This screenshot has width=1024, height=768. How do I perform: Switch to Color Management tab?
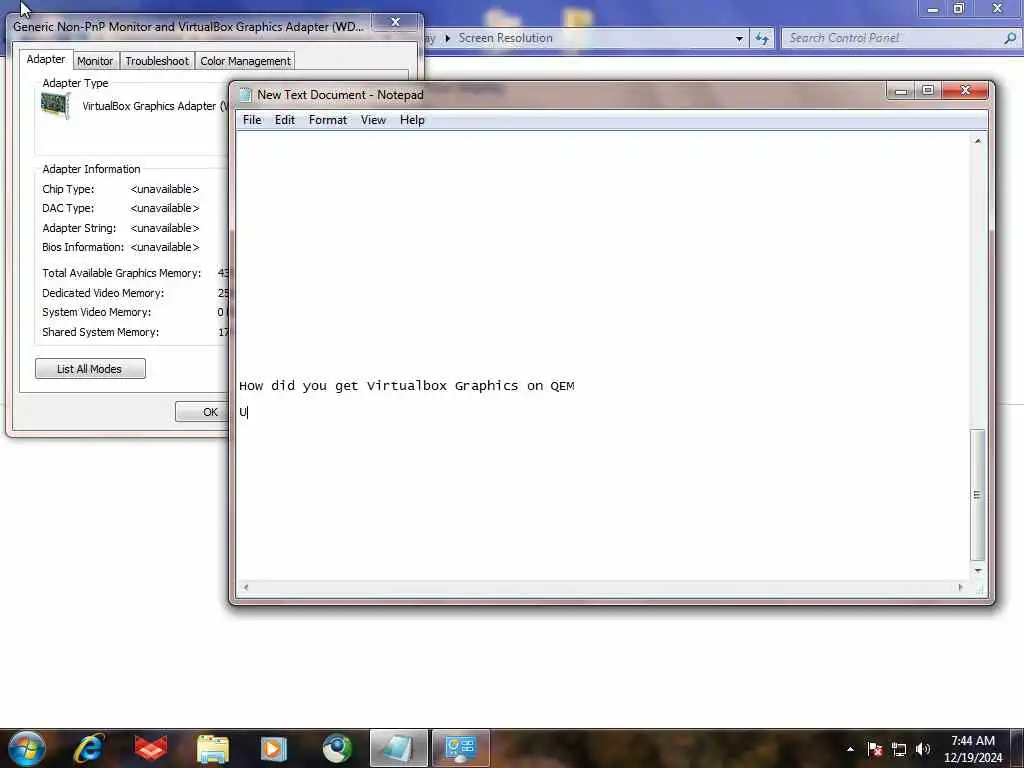pyautogui.click(x=245, y=61)
